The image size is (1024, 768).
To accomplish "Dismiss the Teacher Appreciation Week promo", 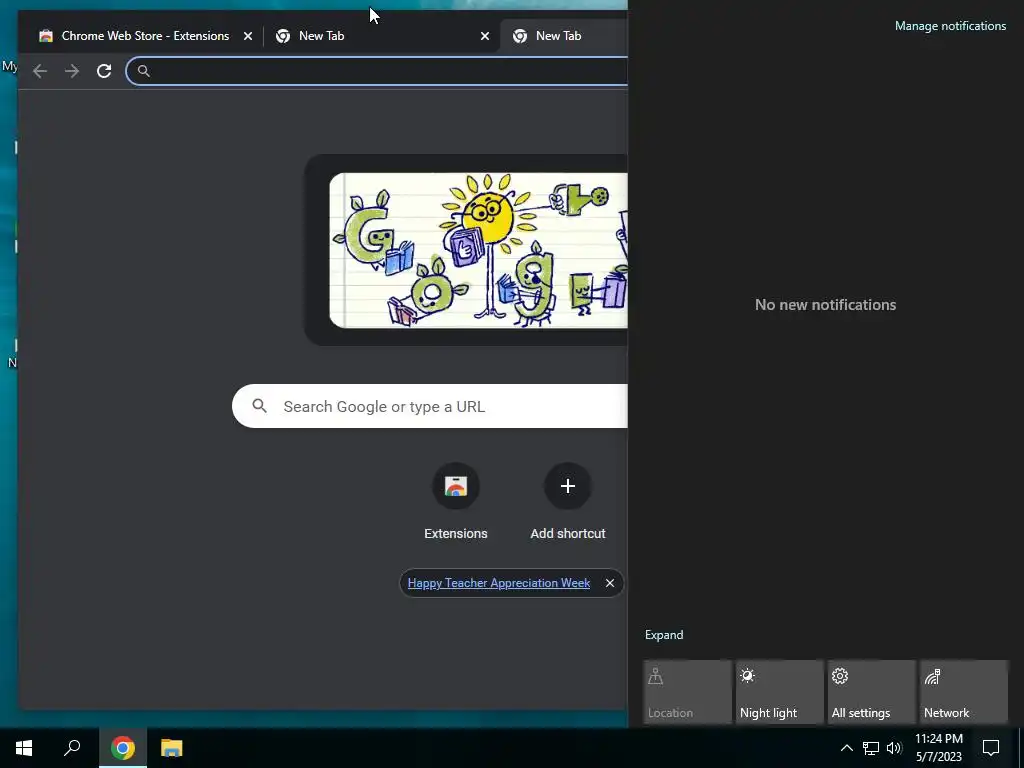I will (x=609, y=583).
